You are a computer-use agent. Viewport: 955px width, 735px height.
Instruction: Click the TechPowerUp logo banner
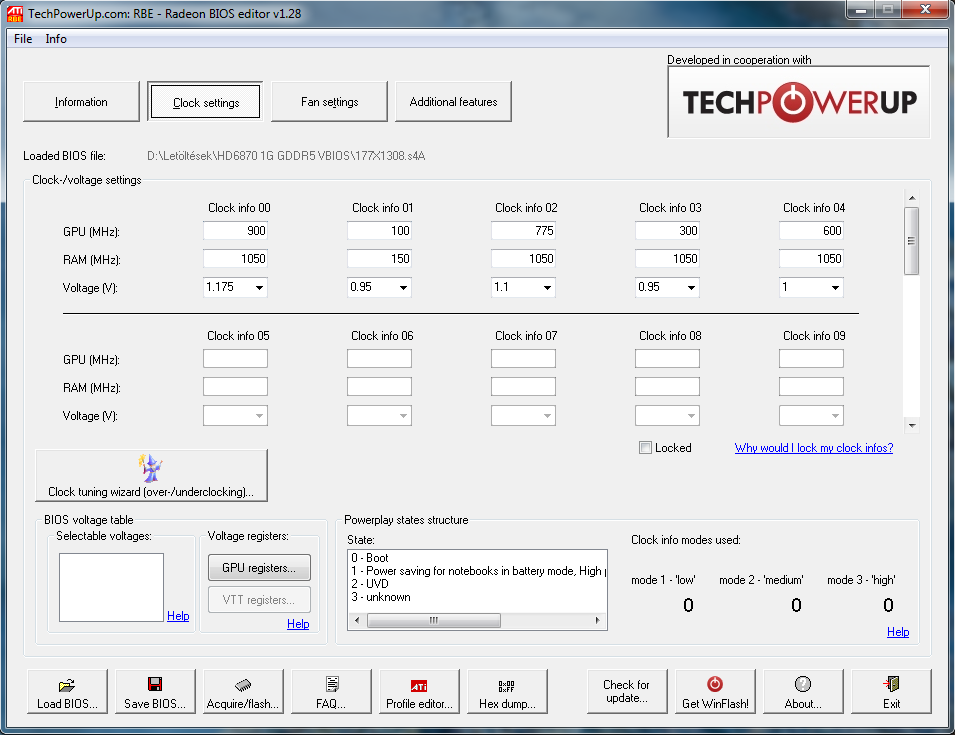(x=798, y=102)
